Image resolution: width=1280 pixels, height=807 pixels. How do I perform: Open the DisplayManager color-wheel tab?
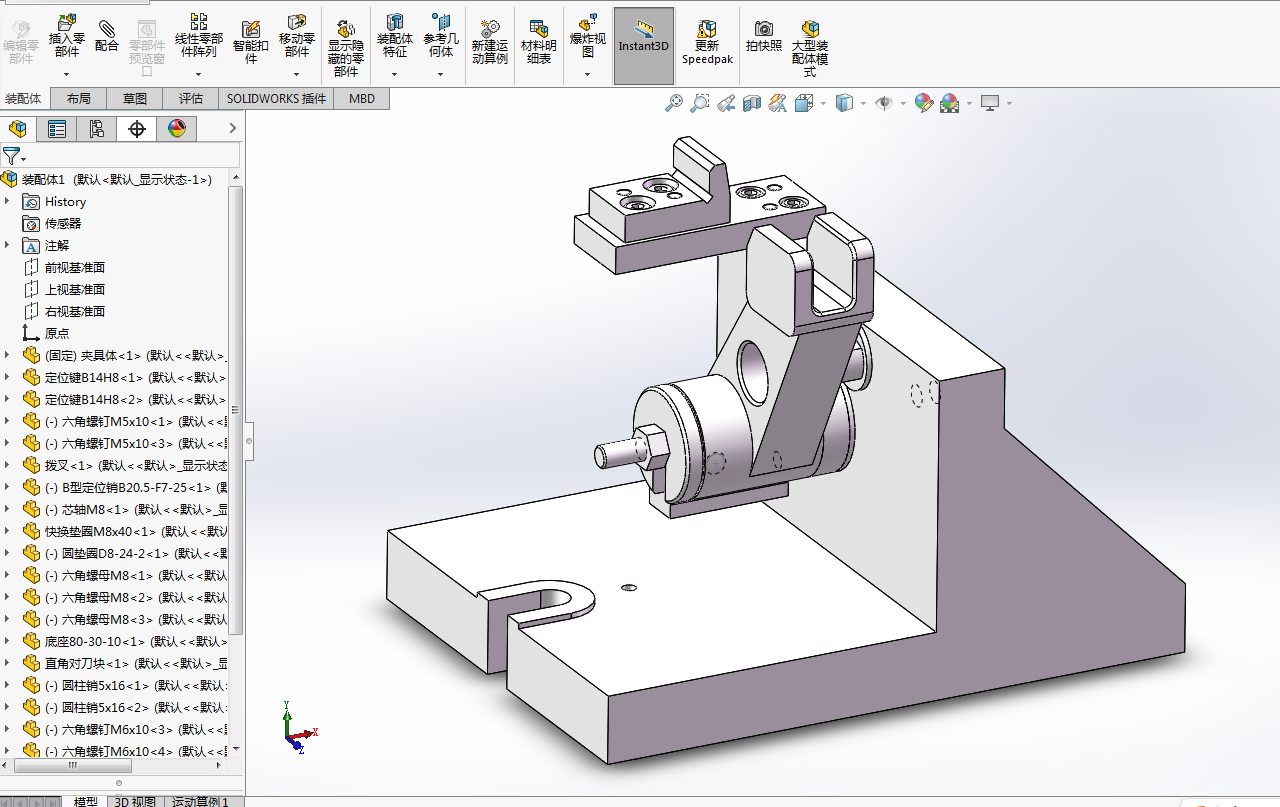coord(176,128)
